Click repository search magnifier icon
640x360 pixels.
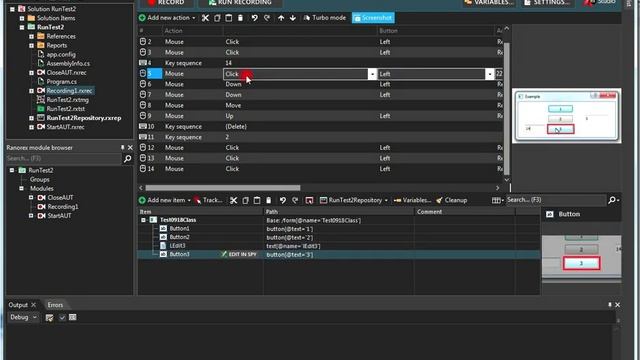coord(613,200)
